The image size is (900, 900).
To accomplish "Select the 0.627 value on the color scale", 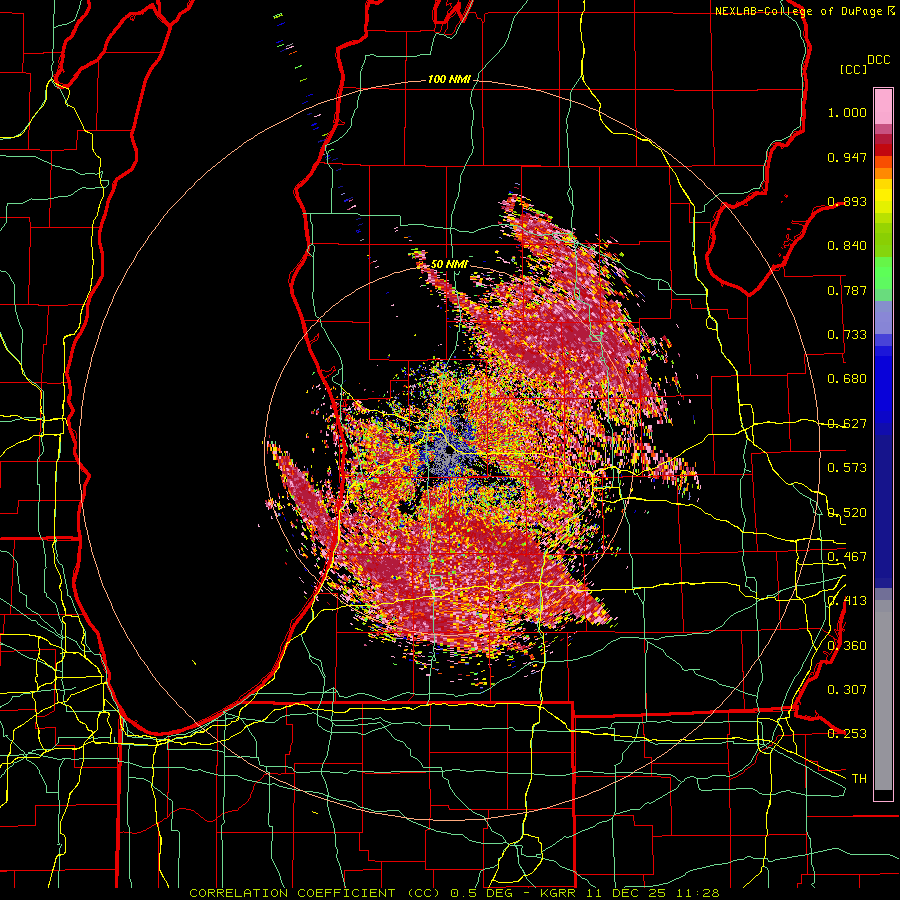I will click(847, 424).
